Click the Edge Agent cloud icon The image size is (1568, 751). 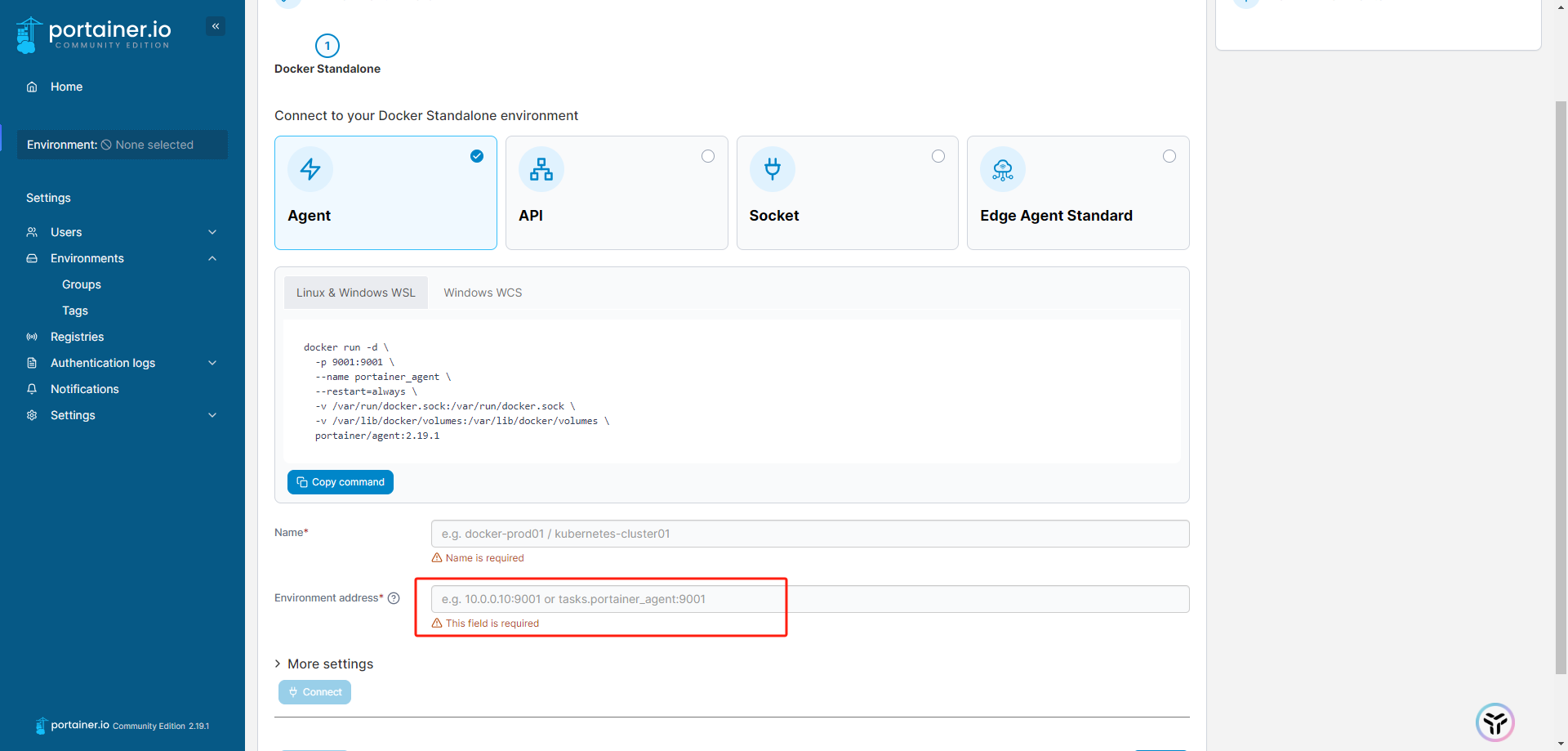1003,169
